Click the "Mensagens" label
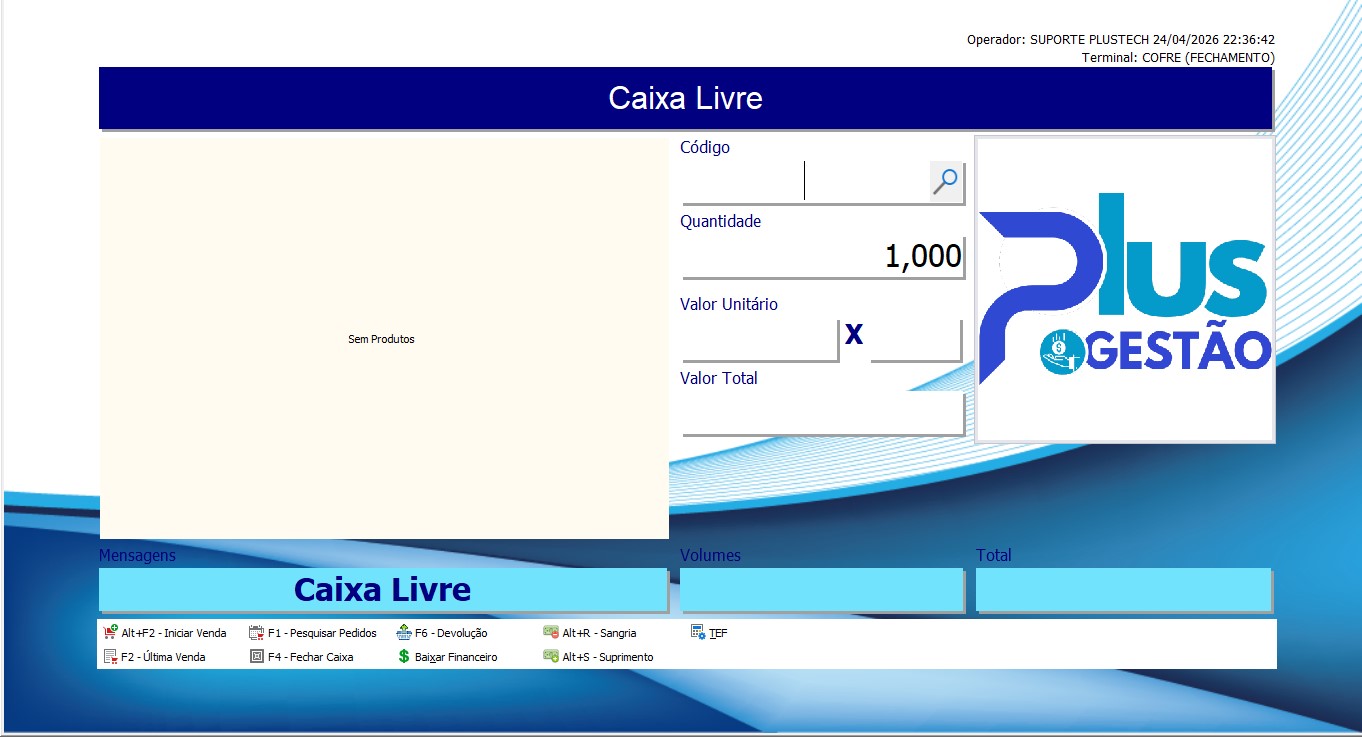The image size is (1362, 737). pyautogui.click(x=137, y=555)
